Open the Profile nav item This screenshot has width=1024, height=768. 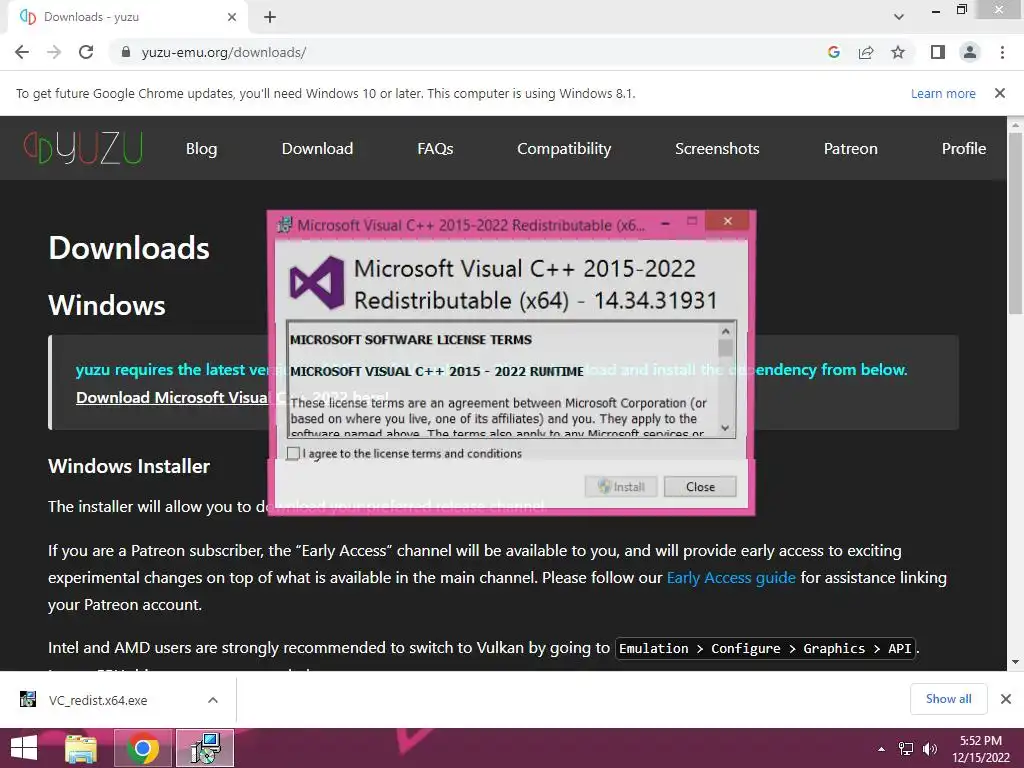(x=964, y=149)
